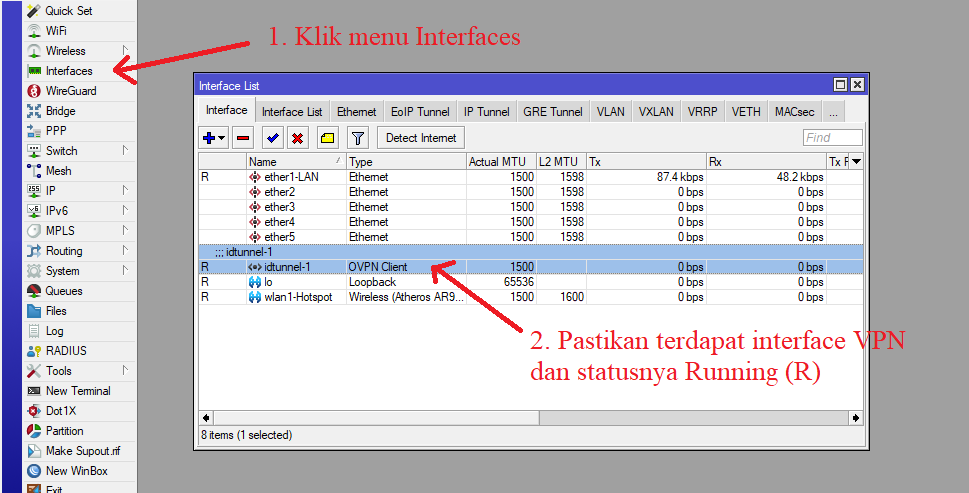Sort by the Name column header
Viewport: 969px width, 493px height.
[x=296, y=162]
